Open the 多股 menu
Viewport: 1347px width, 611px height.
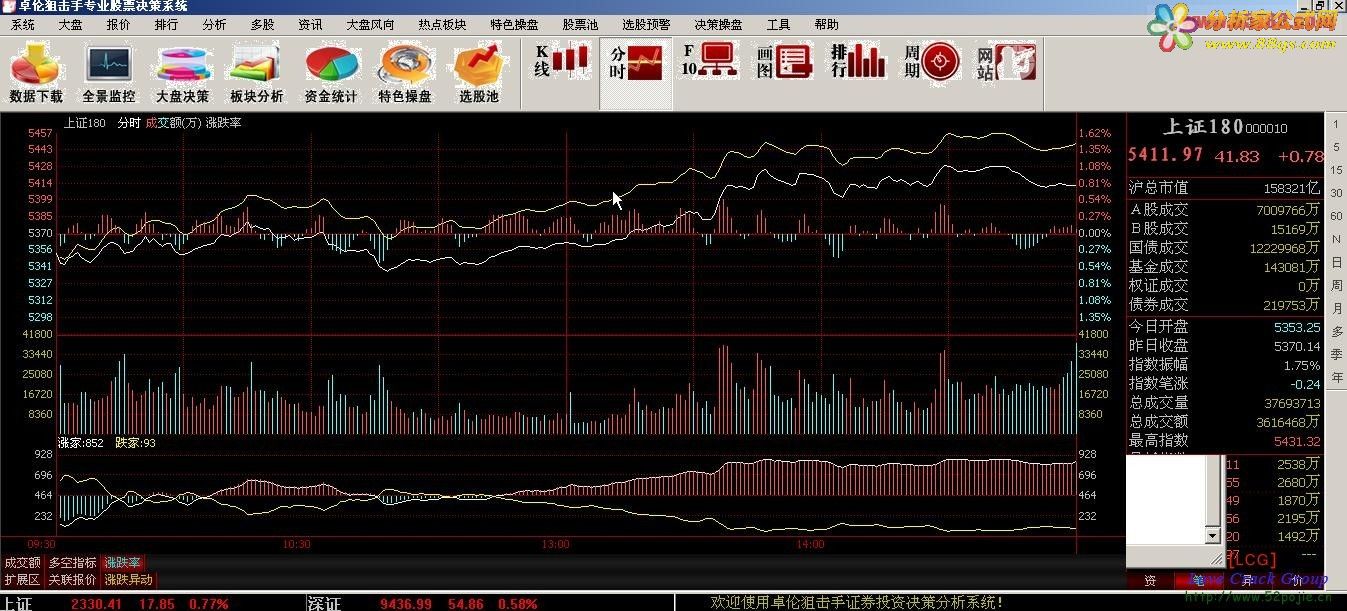click(262, 24)
